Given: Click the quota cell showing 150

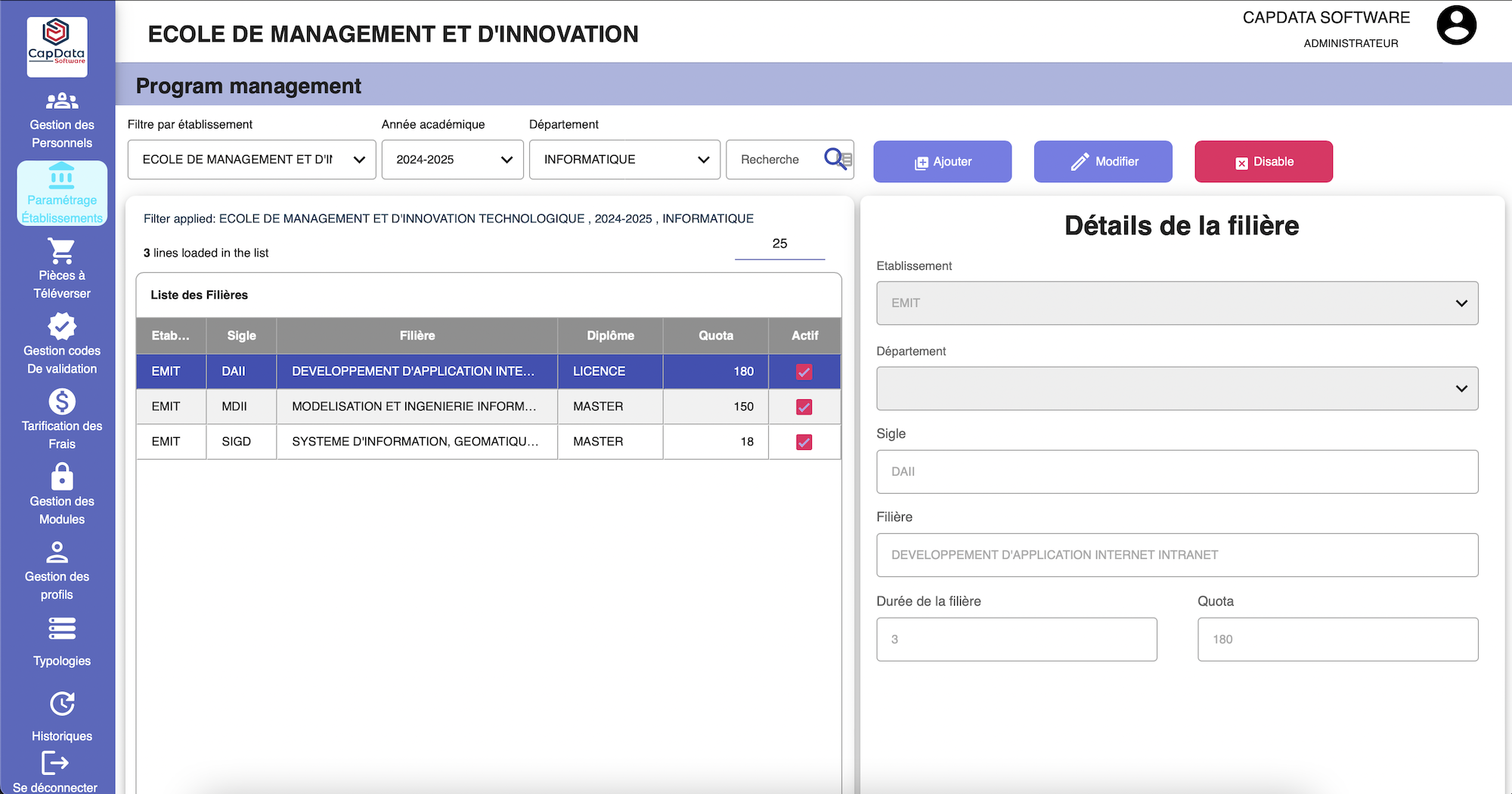Looking at the screenshot, I should (716, 407).
